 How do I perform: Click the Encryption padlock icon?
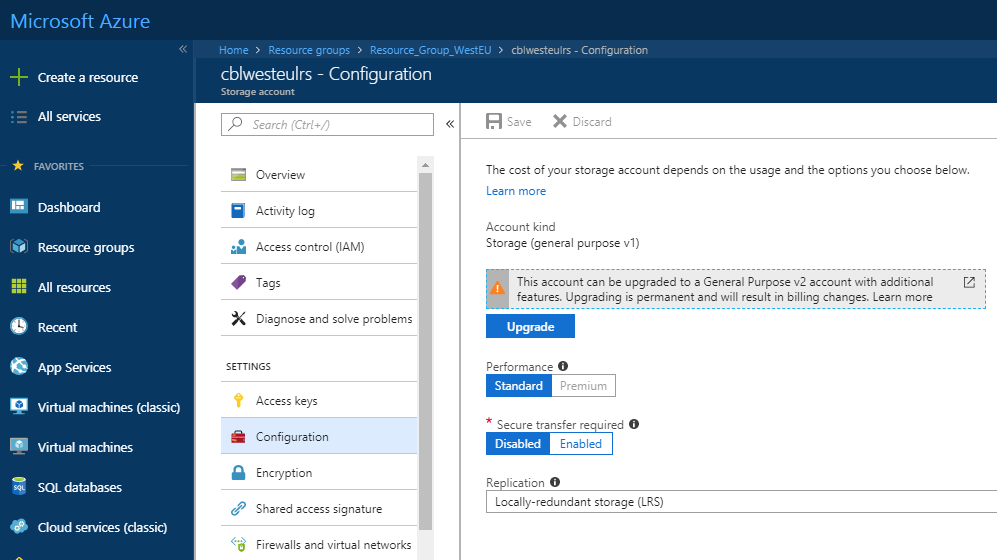238,473
